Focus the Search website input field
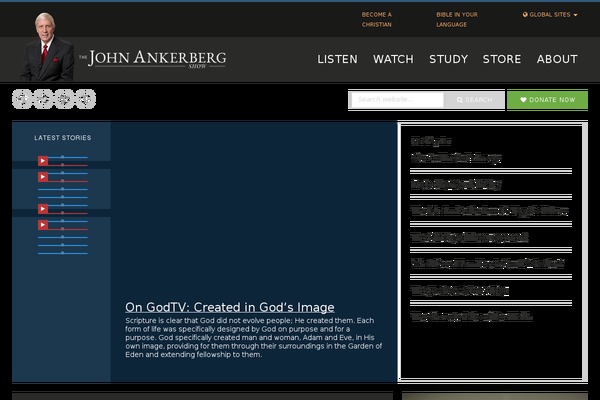Screen dimensions: 600x400 pos(398,100)
